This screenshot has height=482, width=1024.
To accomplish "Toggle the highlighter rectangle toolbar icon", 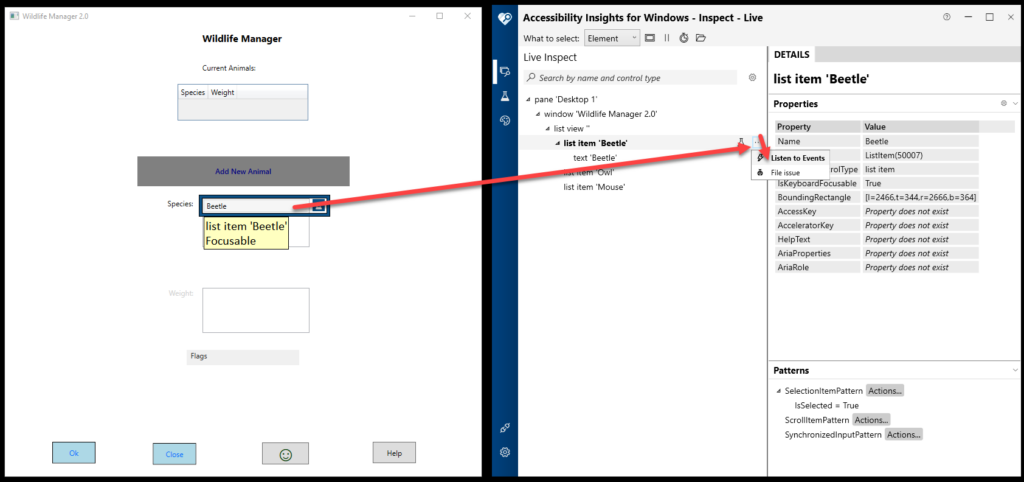I will click(x=650, y=39).
